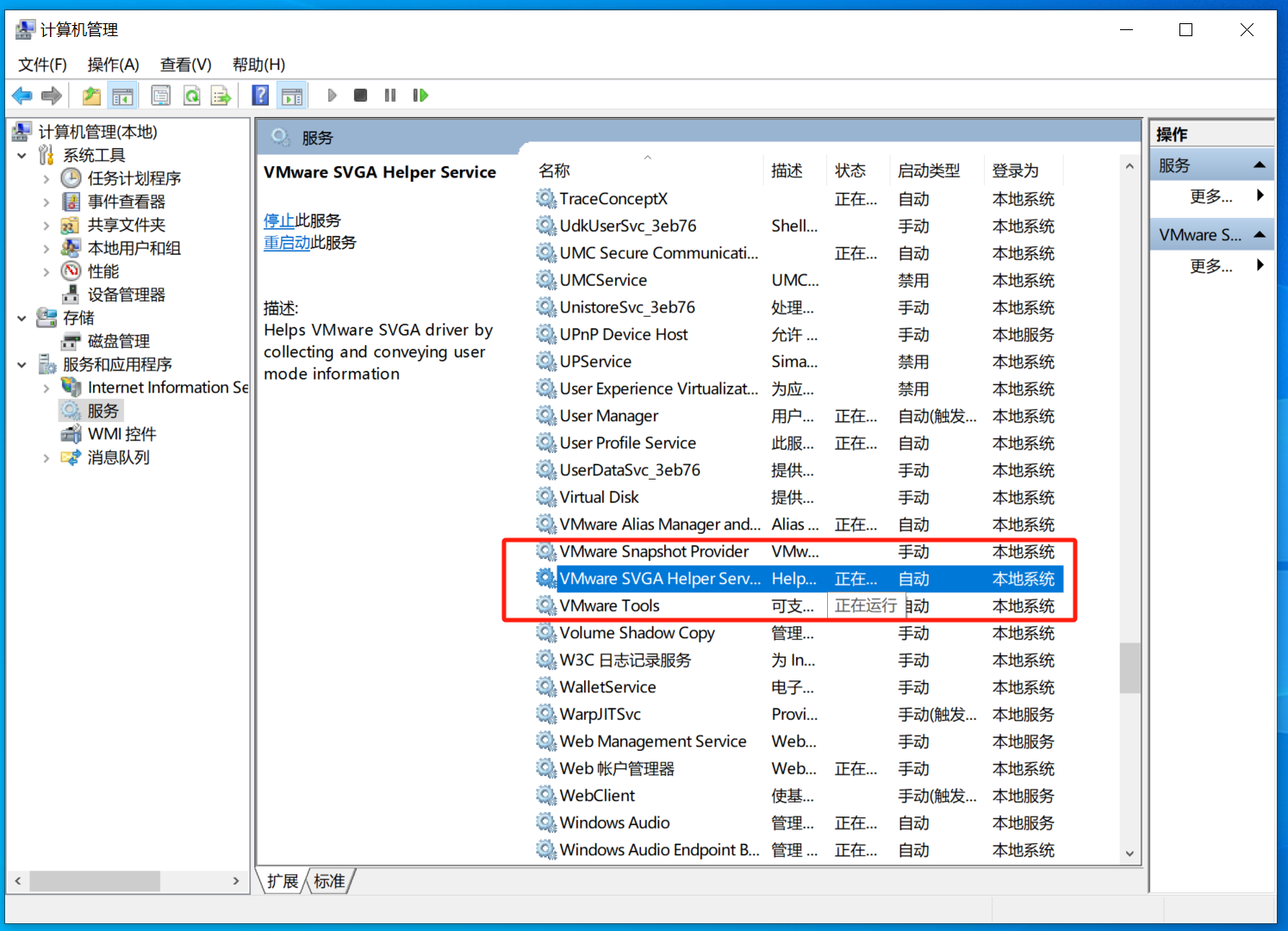Sort services by 名称 column header
1288x931 pixels.
point(647,171)
